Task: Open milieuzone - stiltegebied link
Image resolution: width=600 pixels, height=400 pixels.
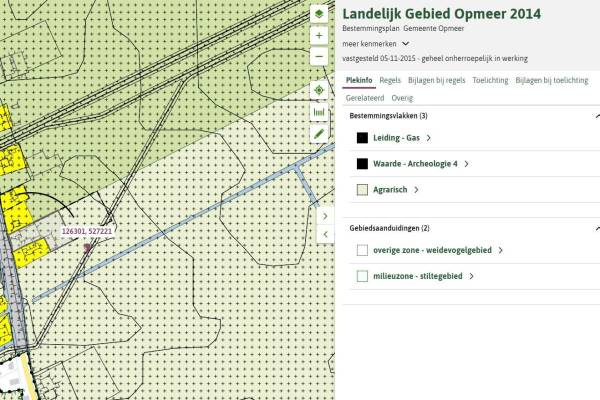Action: pyautogui.click(x=418, y=276)
